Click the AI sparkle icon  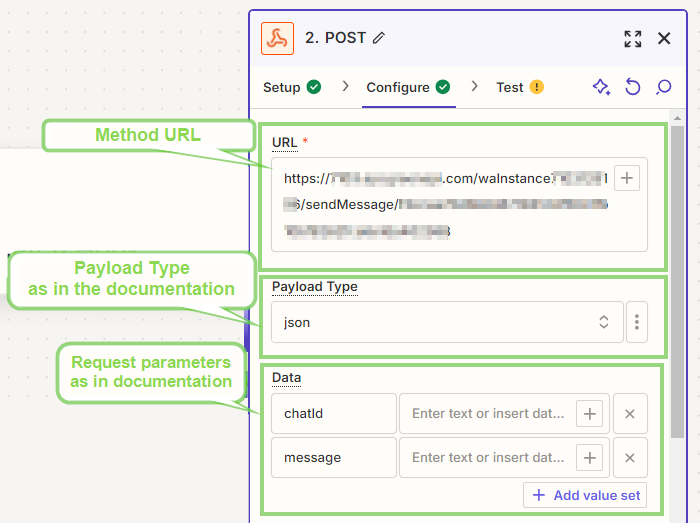tap(601, 87)
